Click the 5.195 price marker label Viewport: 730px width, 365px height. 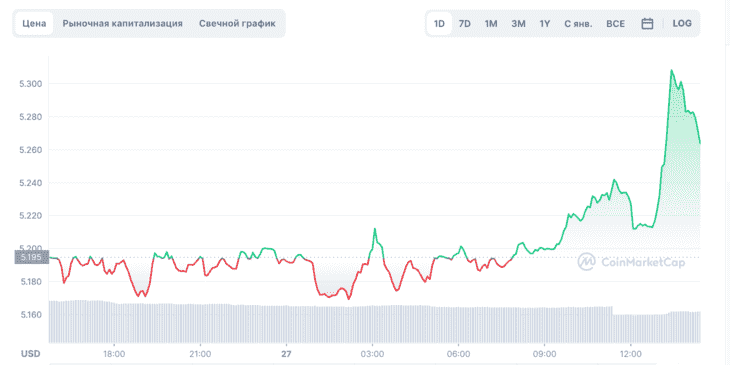point(31,257)
